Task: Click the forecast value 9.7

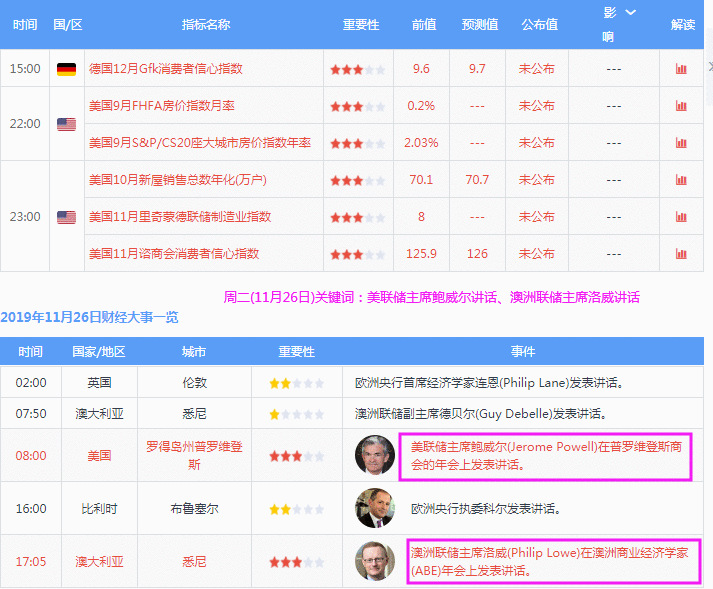Action: click(x=477, y=69)
